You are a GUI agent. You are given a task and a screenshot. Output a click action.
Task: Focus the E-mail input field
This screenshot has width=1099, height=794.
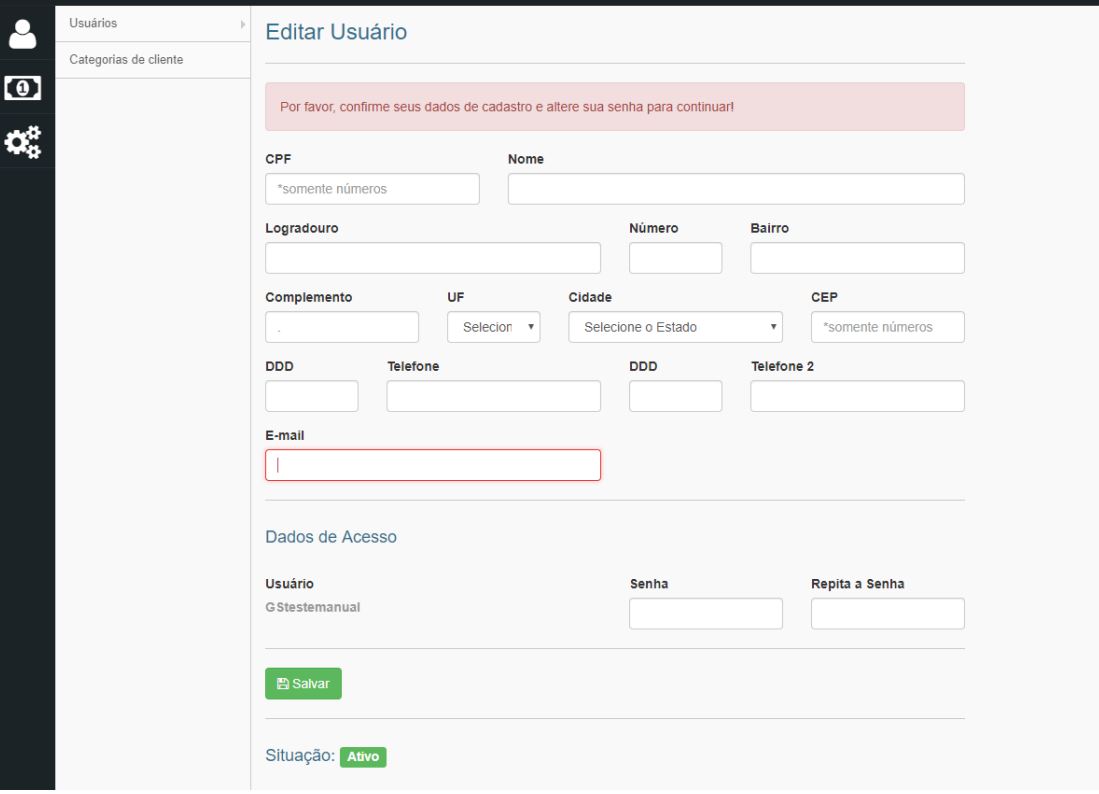coord(432,465)
